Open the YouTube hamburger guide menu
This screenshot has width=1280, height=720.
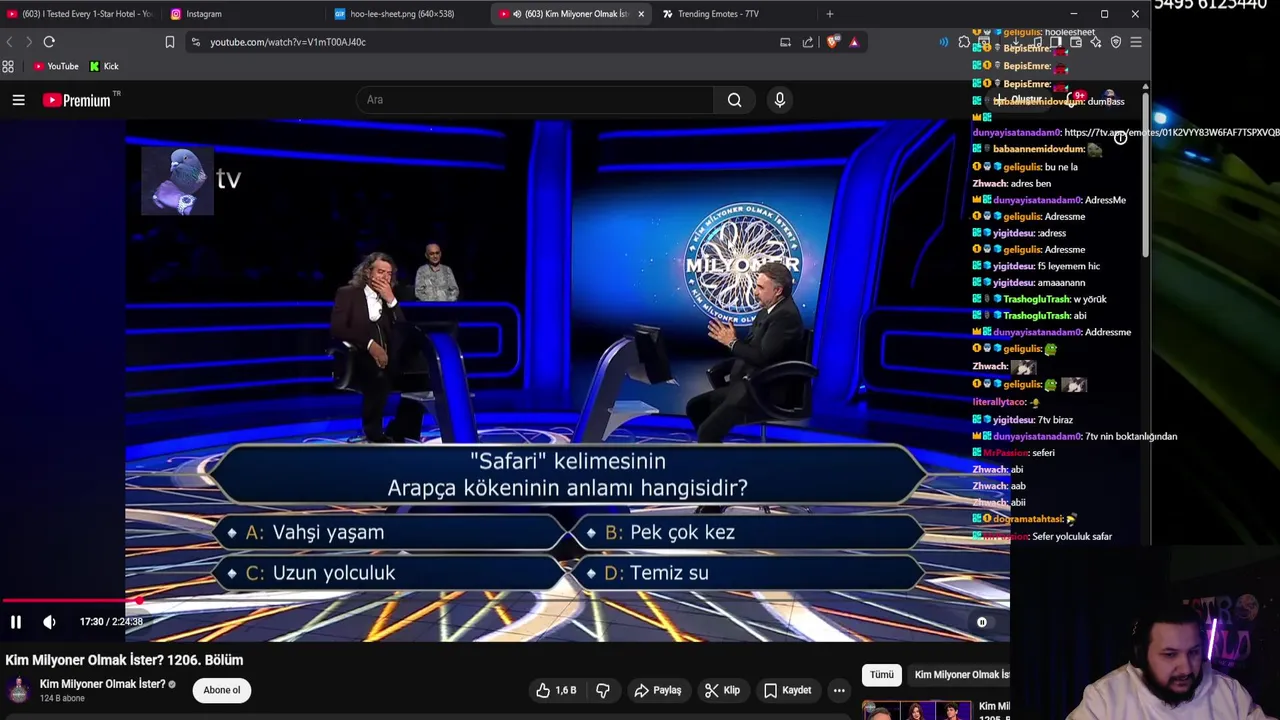pyautogui.click(x=18, y=100)
